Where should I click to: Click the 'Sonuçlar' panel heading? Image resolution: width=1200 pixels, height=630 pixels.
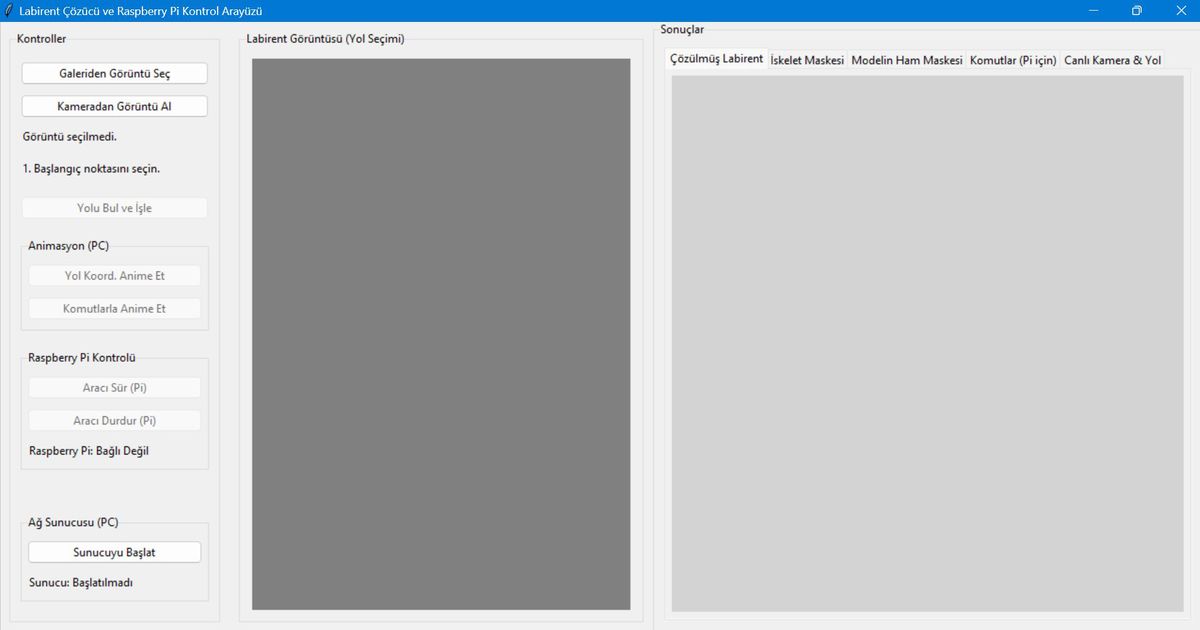(x=682, y=29)
